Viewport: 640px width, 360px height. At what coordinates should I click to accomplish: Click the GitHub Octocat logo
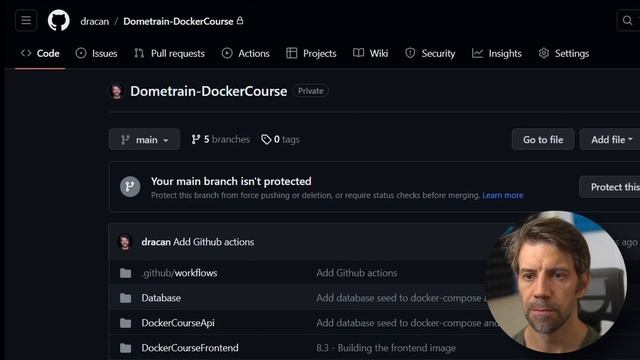[x=58, y=20]
